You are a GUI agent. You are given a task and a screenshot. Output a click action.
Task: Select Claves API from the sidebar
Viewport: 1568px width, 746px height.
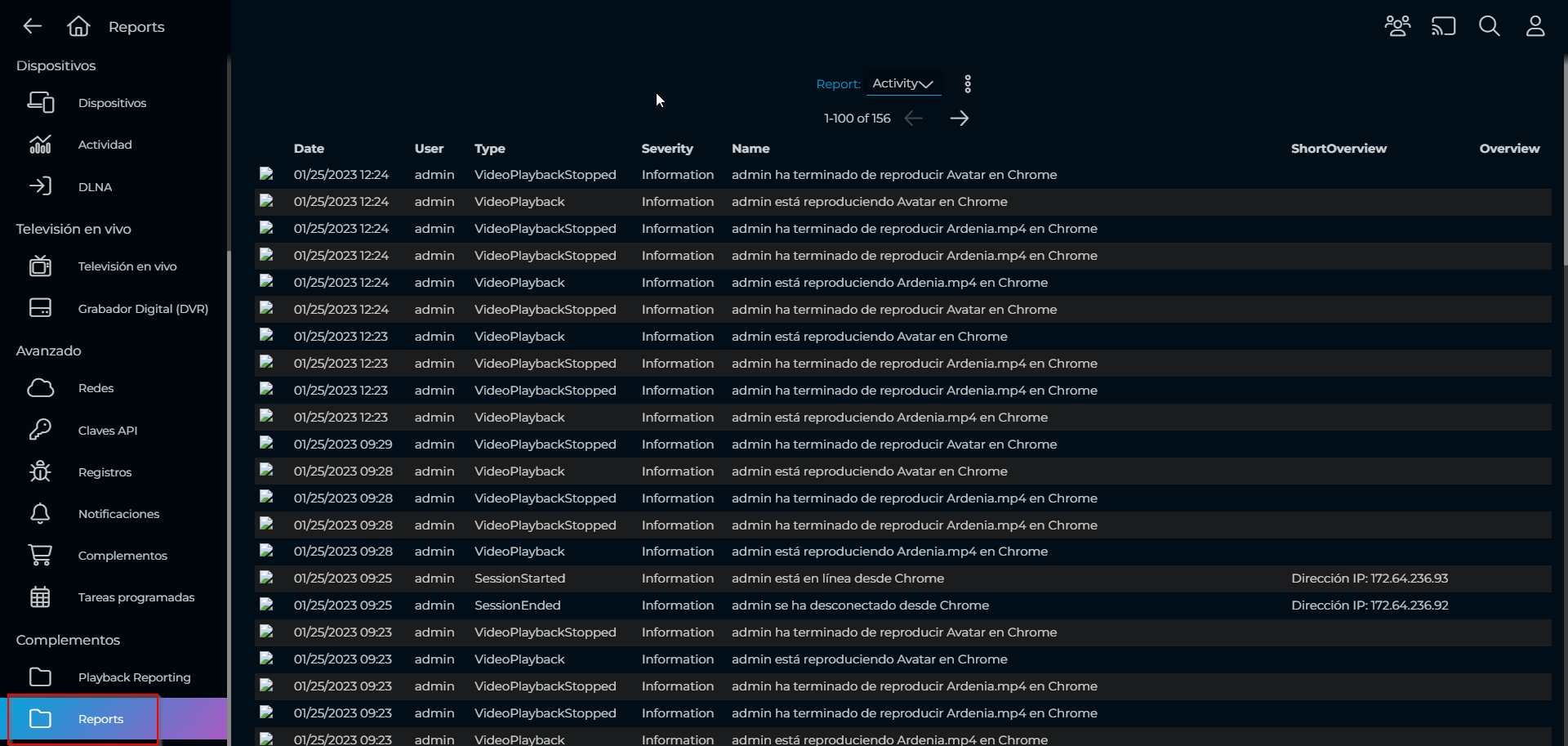click(105, 430)
